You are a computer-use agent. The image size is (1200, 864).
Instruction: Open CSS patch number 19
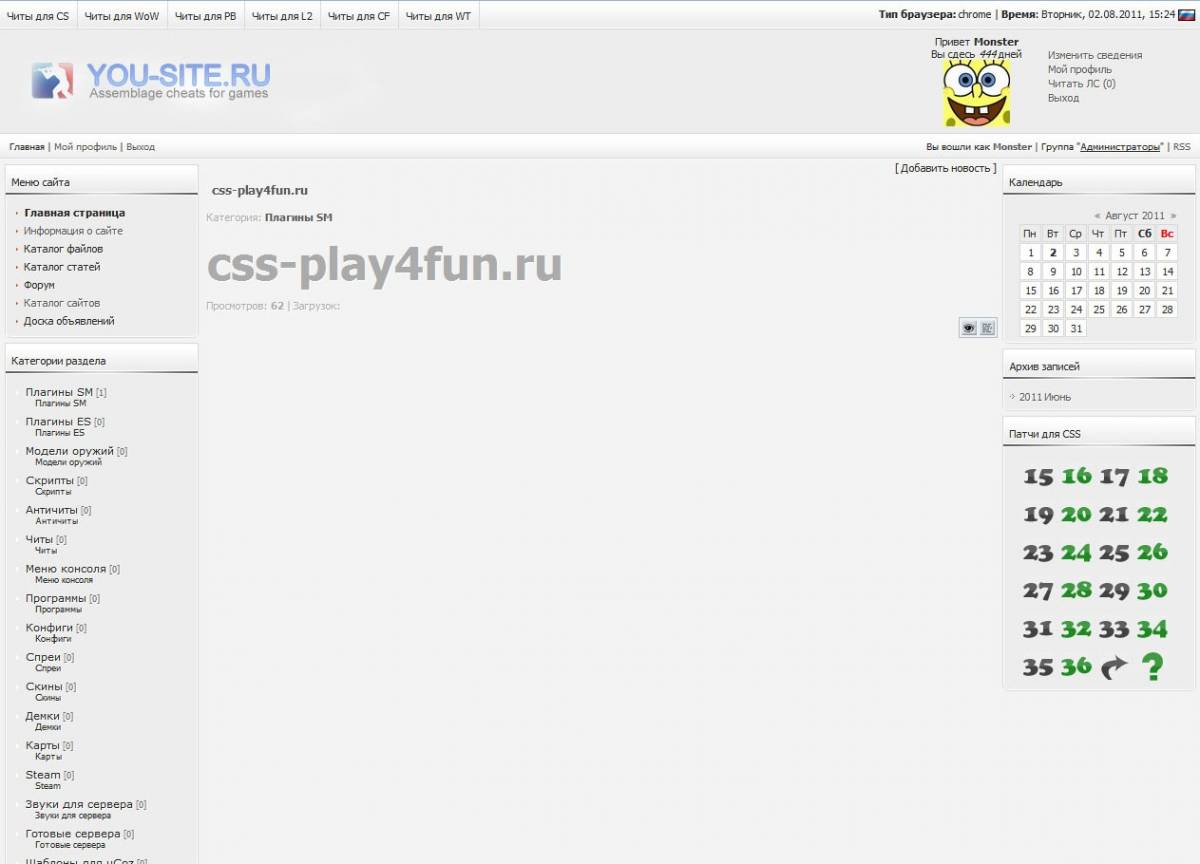[1038, 515]
